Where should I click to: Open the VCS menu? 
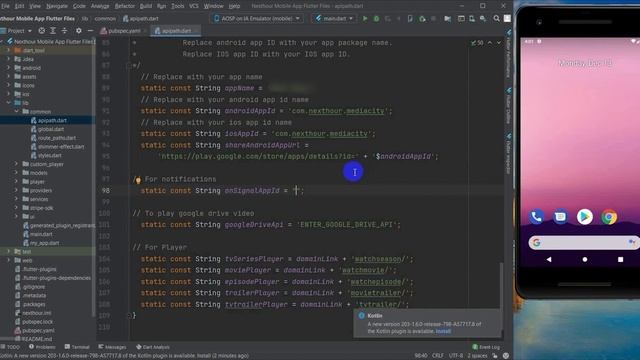pos(194,6)
